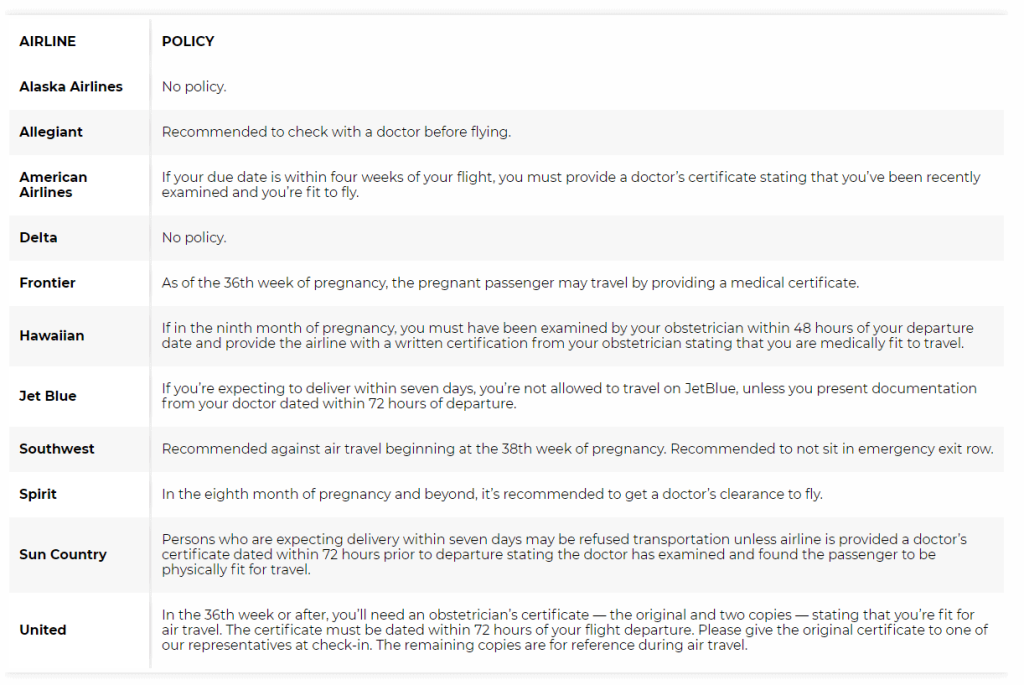Select the Sun Country row label
The height and width of the screenshot is (685, 1024).
pos(63,555)
